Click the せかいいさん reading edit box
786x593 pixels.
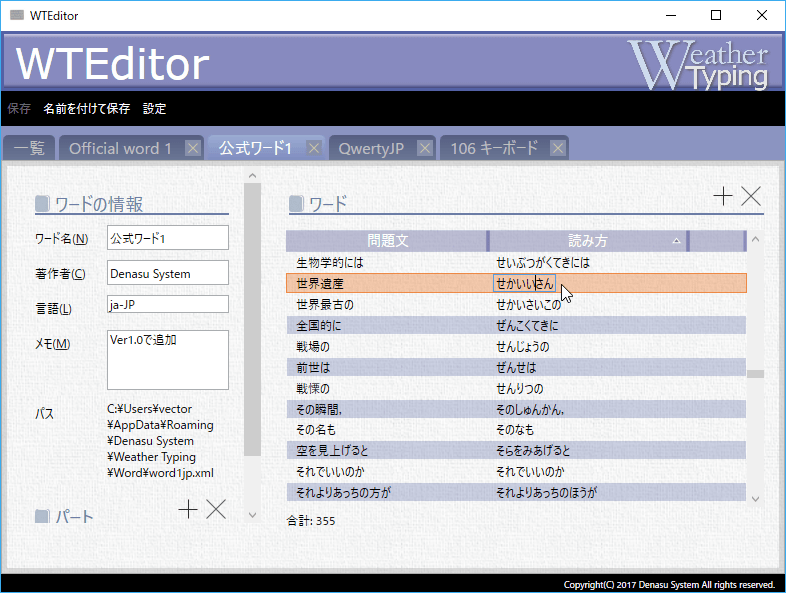pyautogui.click(x=524, y=284)
